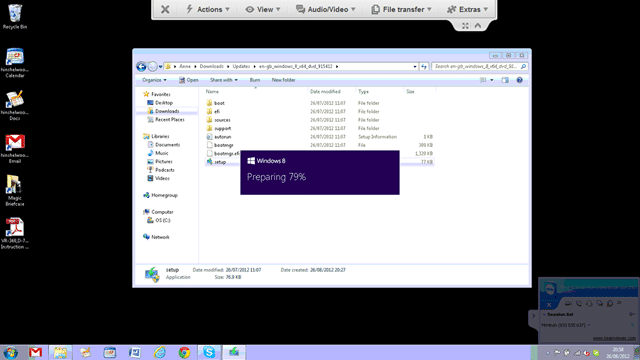The height and width of the screenshot is (360, 640).
Task: Click the Explorer help question-mark icon
Action: point(519,80)
